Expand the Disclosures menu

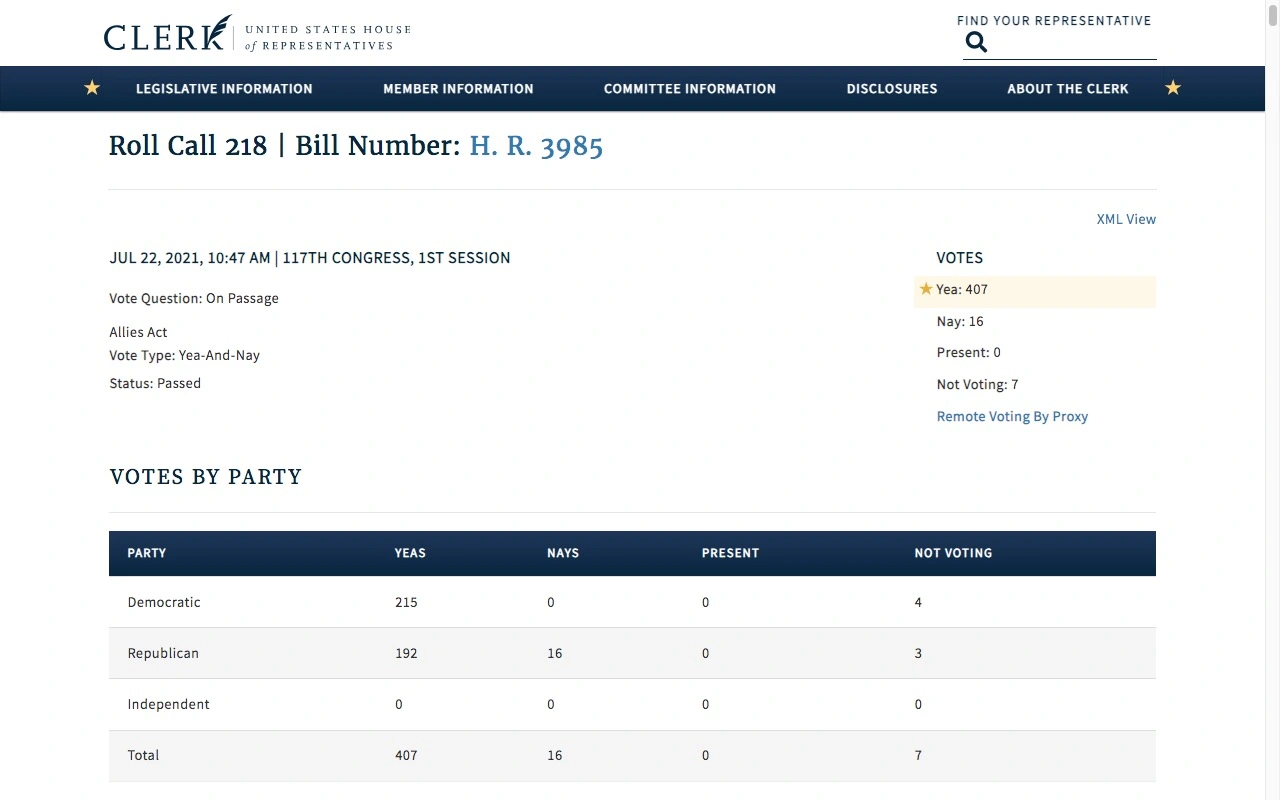[891, 89]
